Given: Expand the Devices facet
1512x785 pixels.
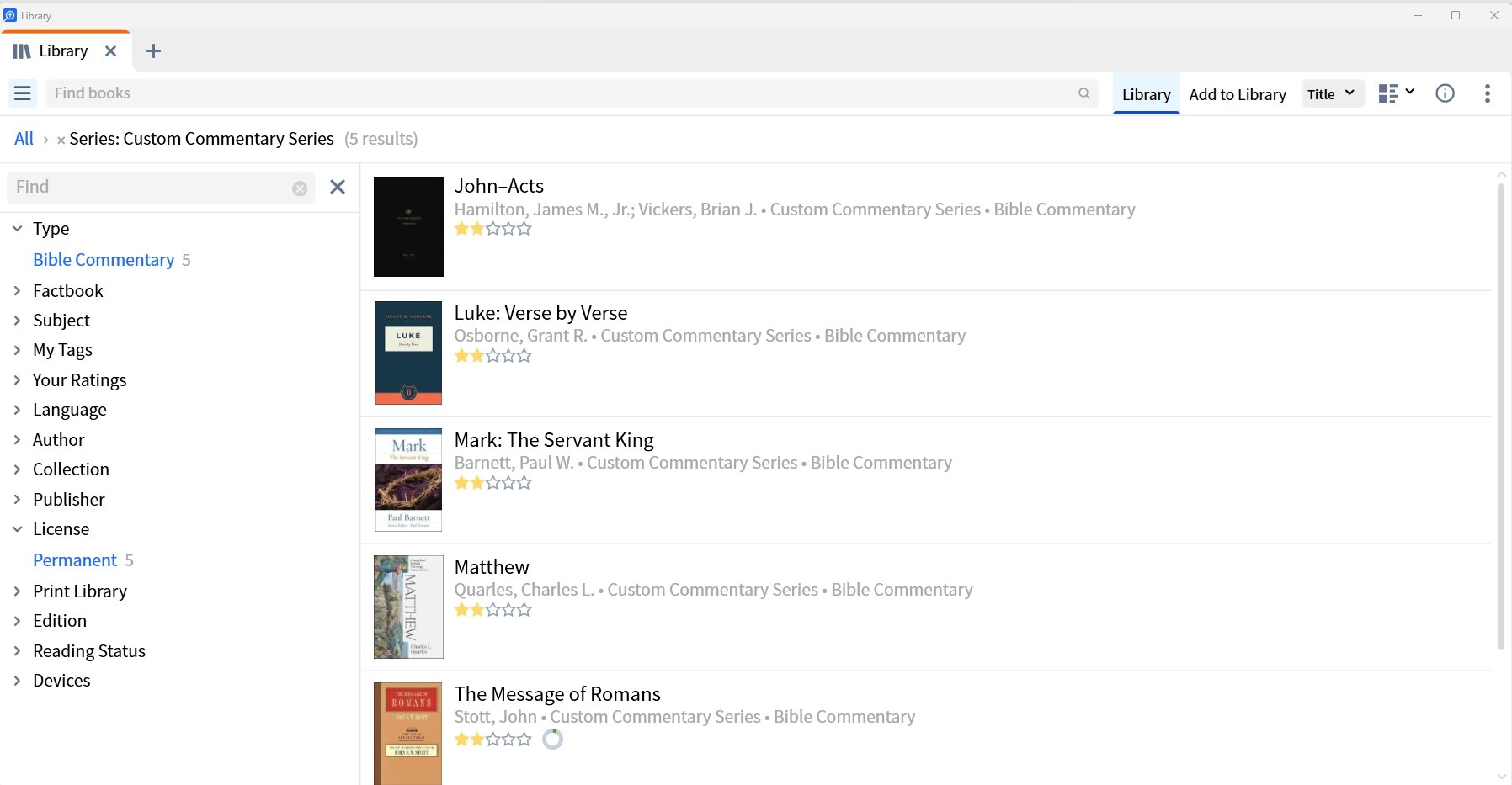Looking at the screenshot, I should pyautogui.click(x=17, y=681).
